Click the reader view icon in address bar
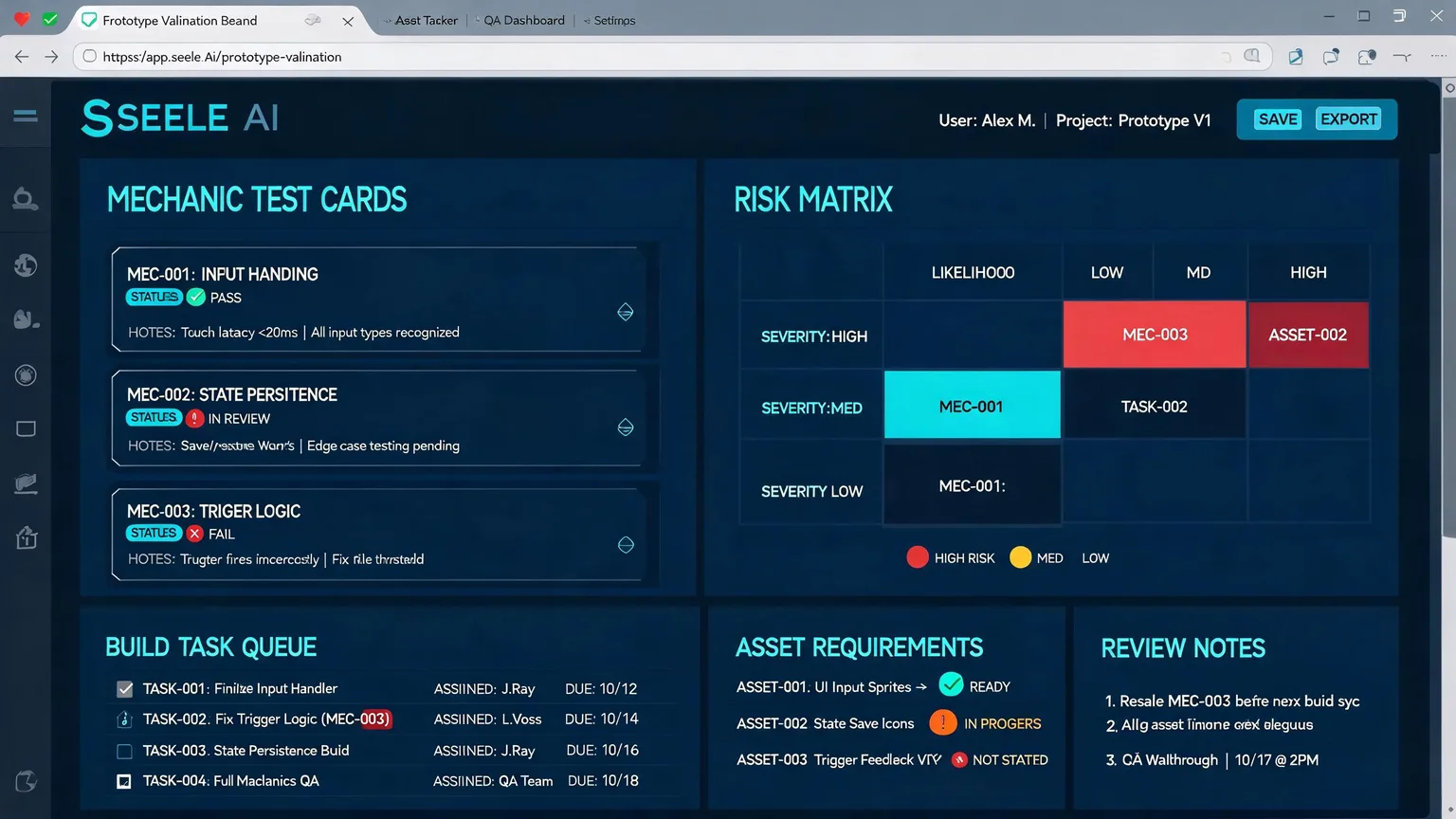 pyautogui.click(x=1252, y=56)
